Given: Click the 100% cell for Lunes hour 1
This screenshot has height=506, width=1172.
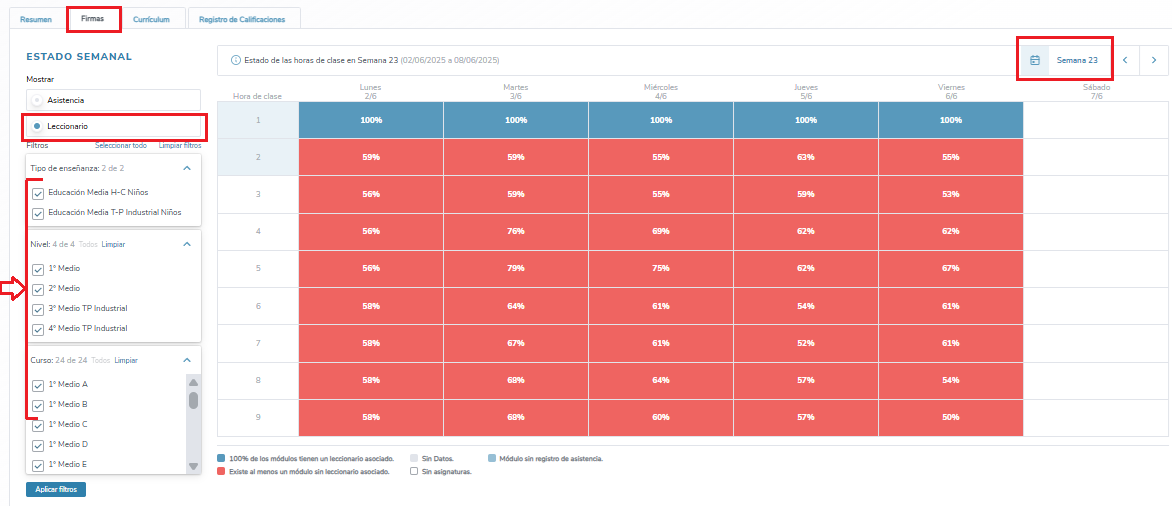Looking at the screenshot, I should pos(371,120).
